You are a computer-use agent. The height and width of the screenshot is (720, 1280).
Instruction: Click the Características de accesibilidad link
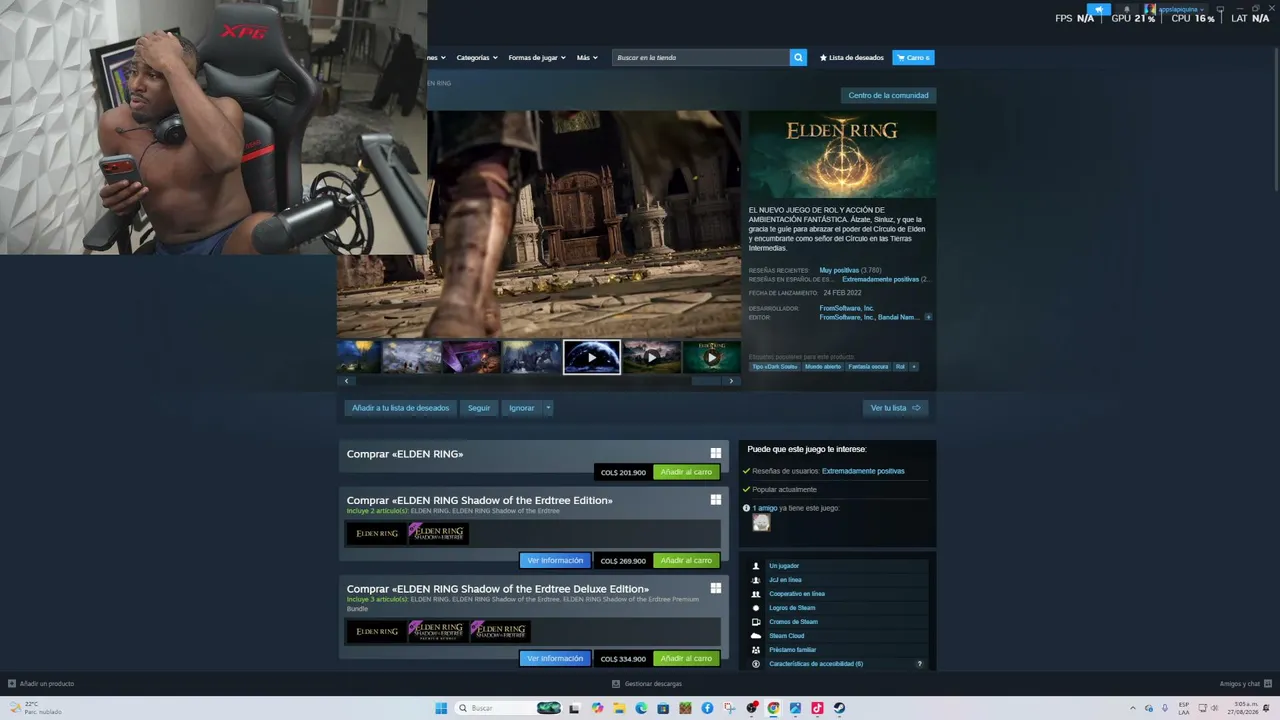point(816,664)
